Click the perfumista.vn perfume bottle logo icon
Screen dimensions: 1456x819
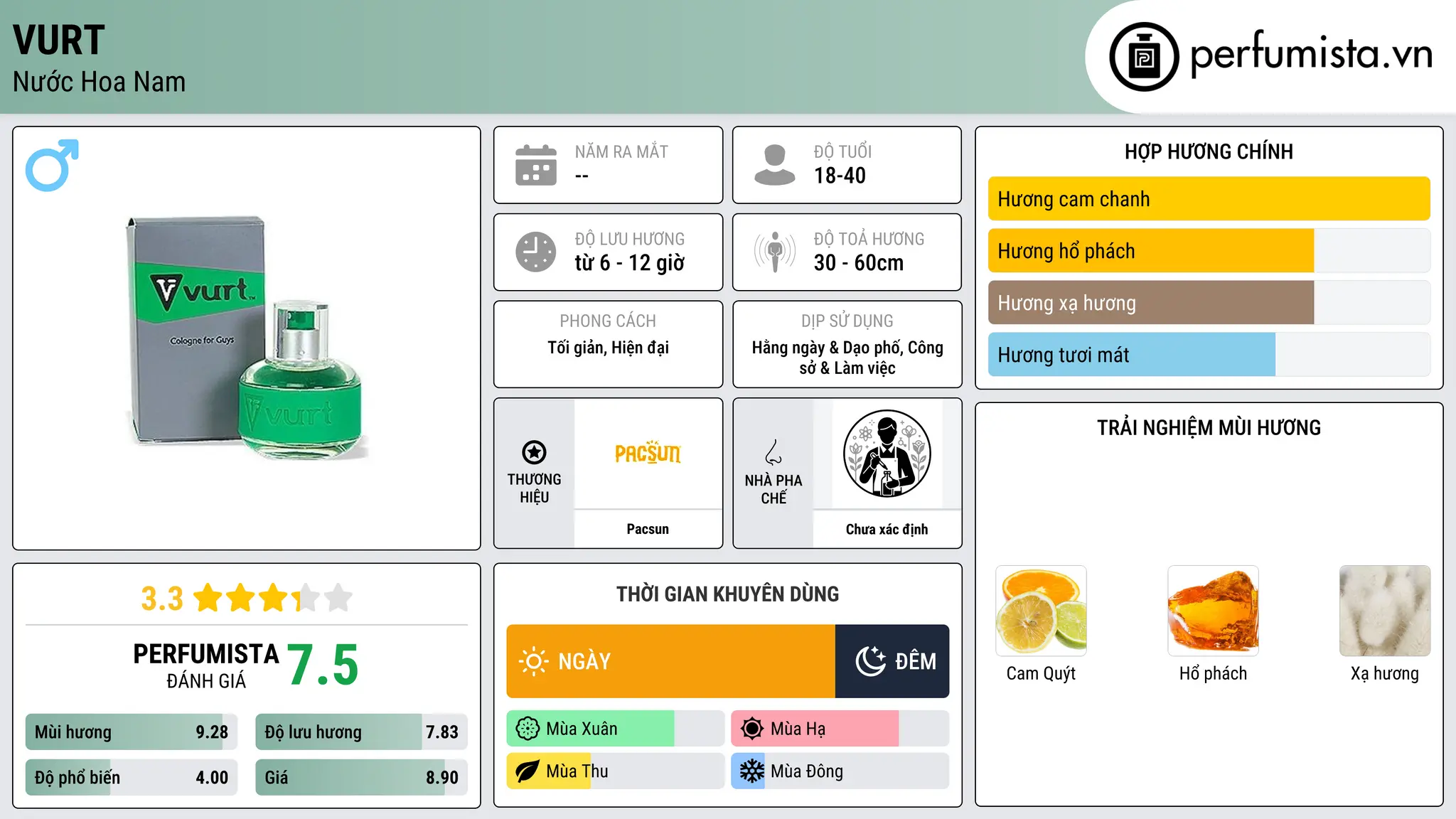(x=1144, y=57)
